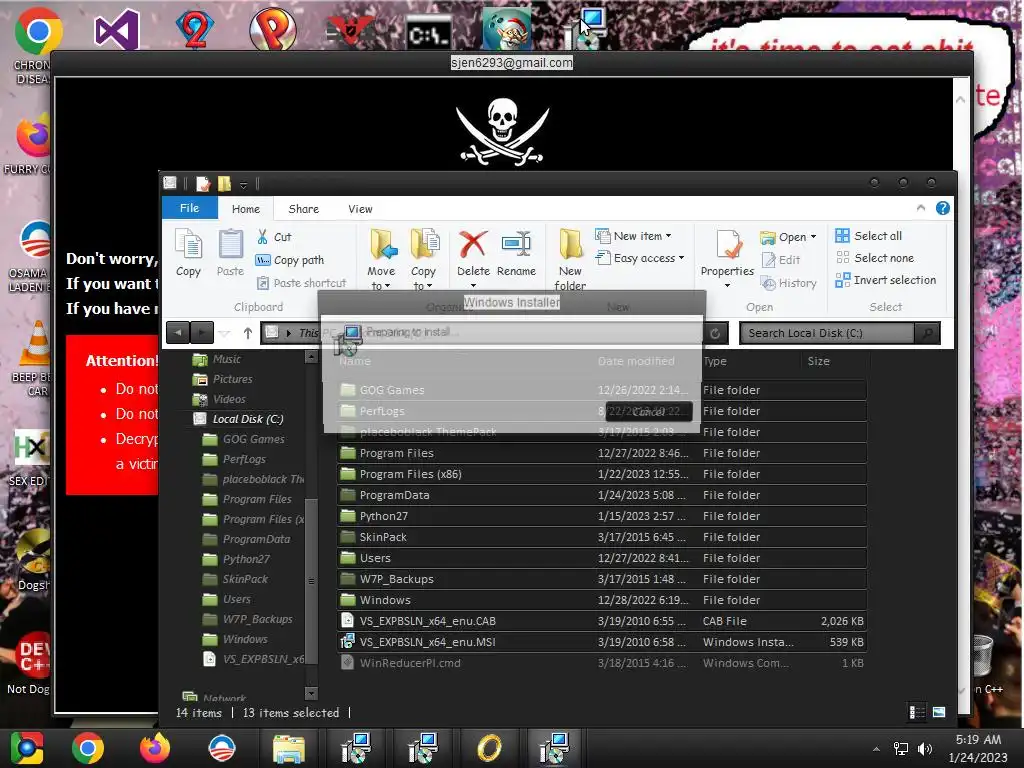Click Select all in the ribbon
The height and width of the screenshot is (768, 1024).
[x=869, y=236]
